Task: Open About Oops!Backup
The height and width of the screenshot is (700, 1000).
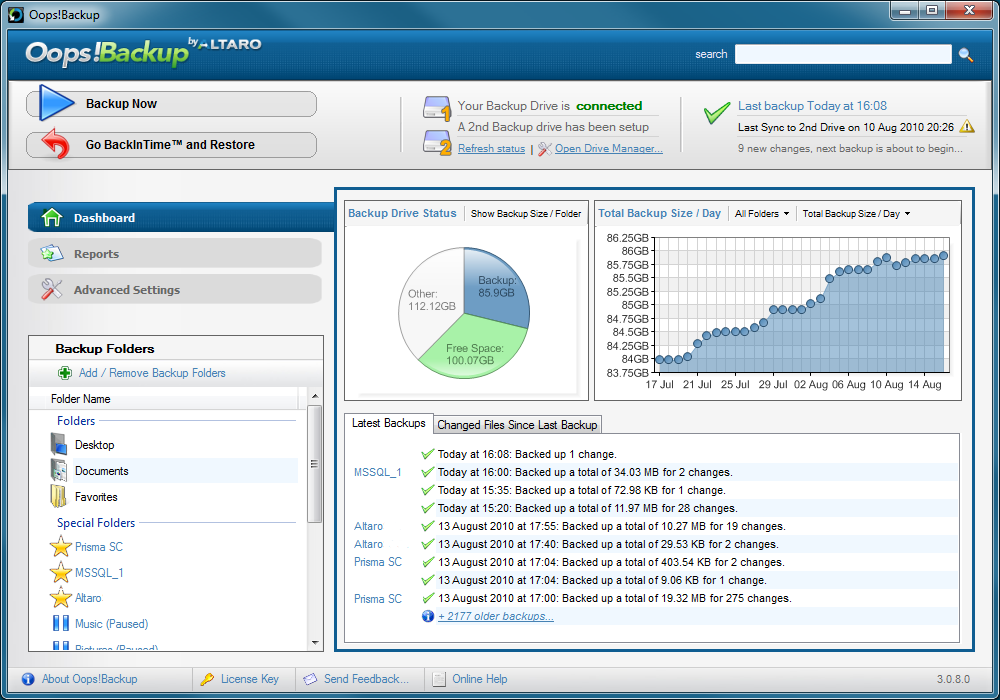Action: tap(89, 679)
